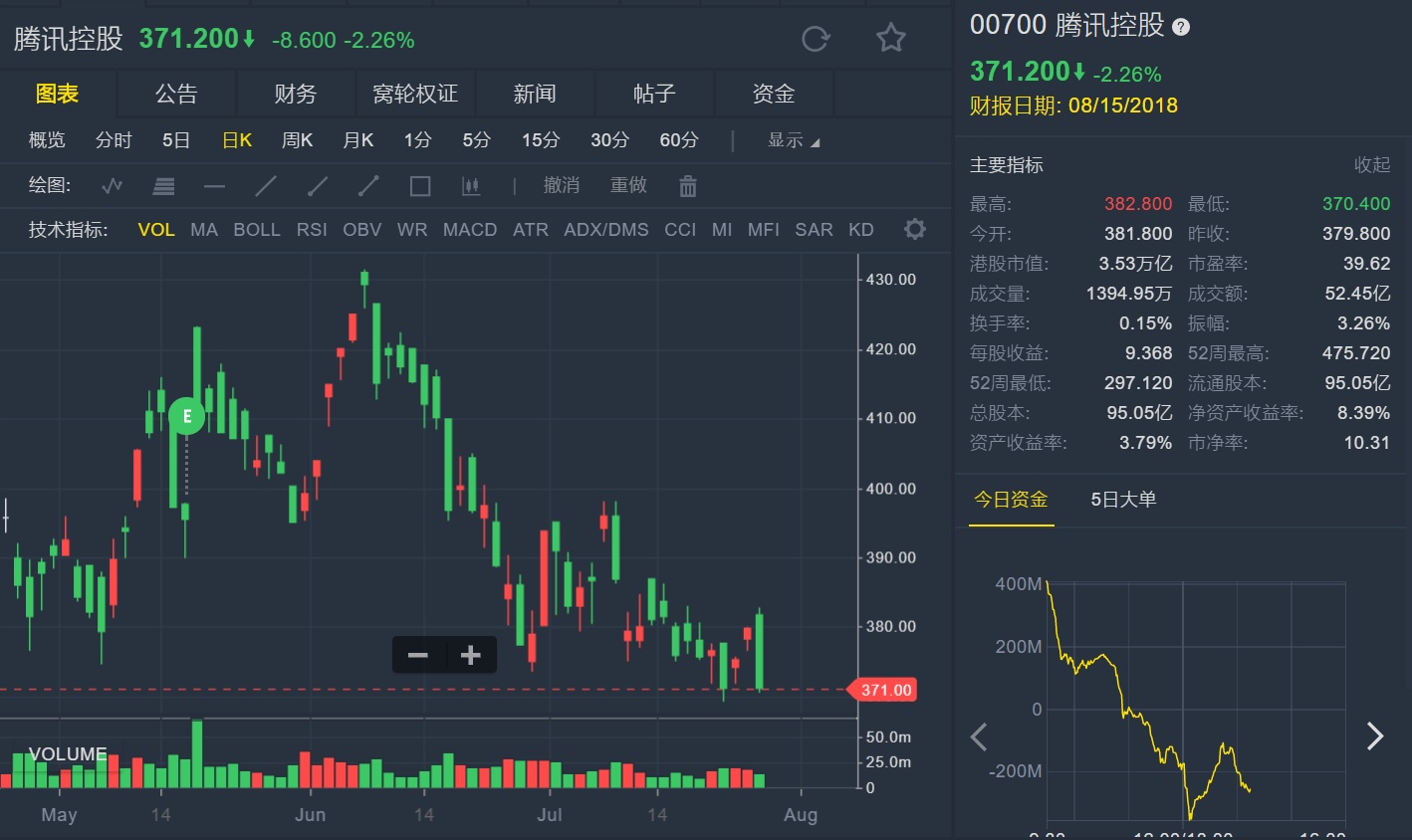Select the rectangle drawing tool

(x=420, y=186)
